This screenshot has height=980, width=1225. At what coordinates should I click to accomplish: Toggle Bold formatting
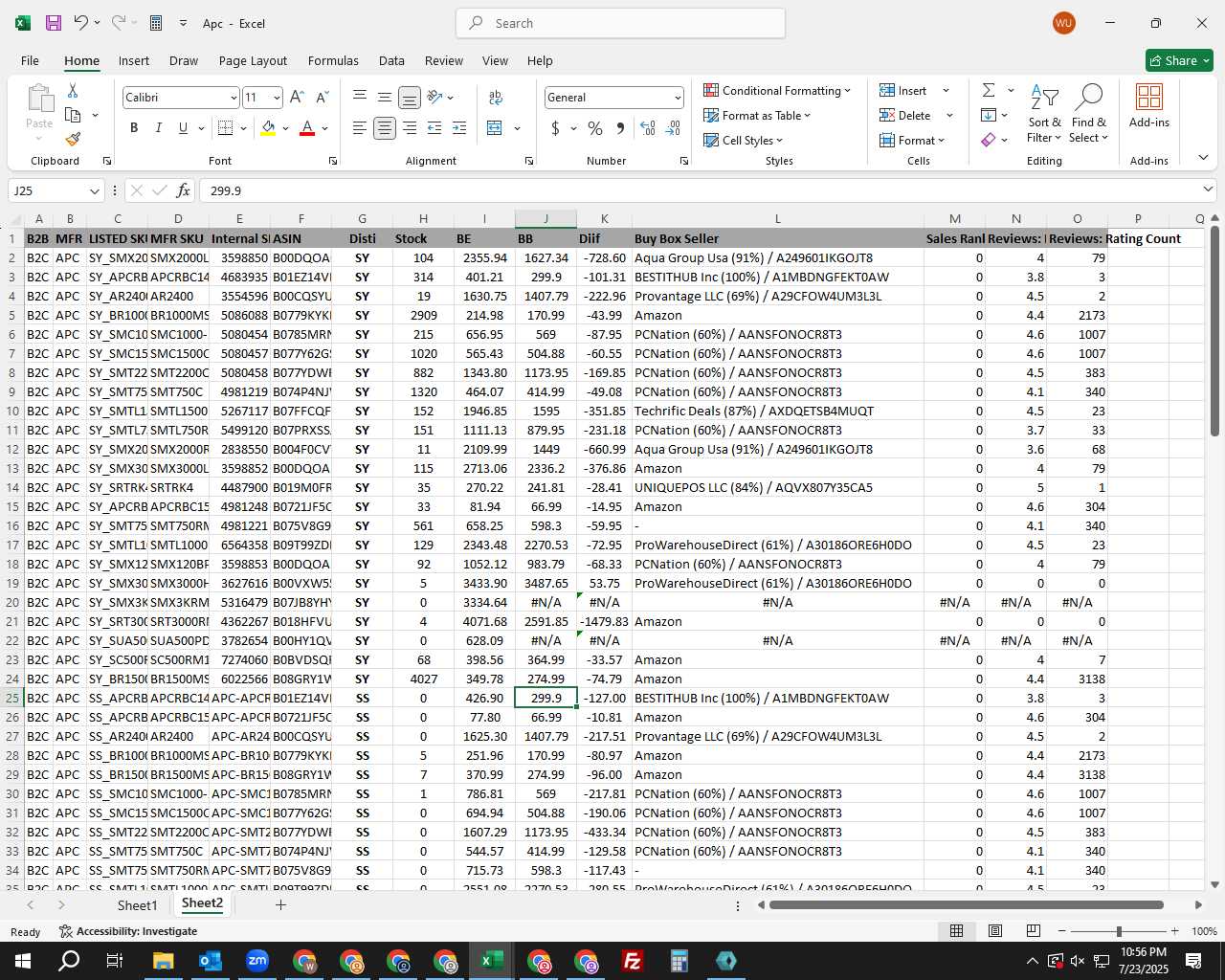[x=134, y=128]
